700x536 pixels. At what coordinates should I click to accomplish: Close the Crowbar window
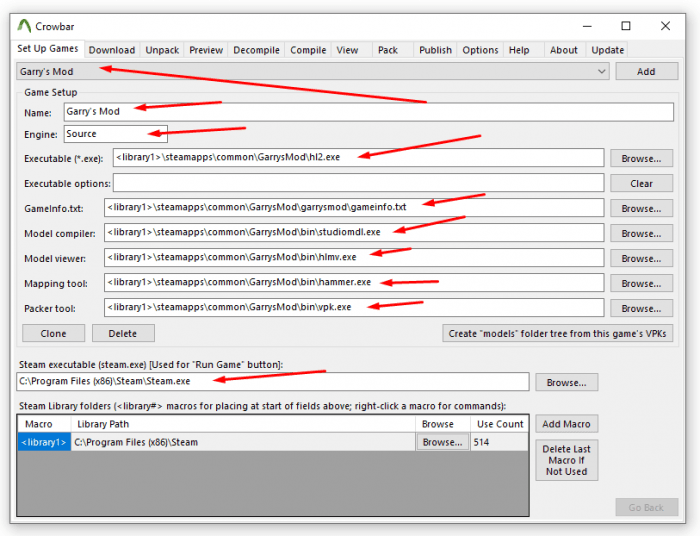tap(665, 26)
